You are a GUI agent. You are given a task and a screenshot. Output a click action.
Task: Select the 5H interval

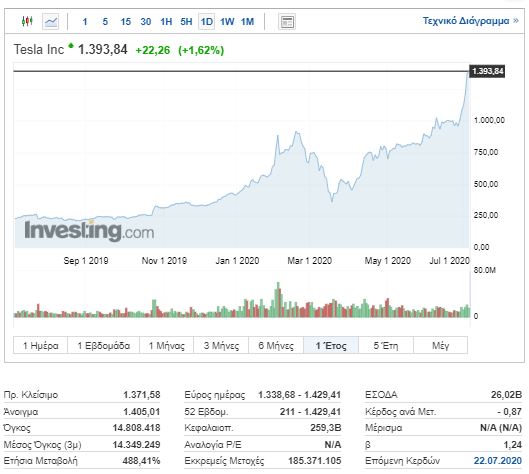coord(186,22)
